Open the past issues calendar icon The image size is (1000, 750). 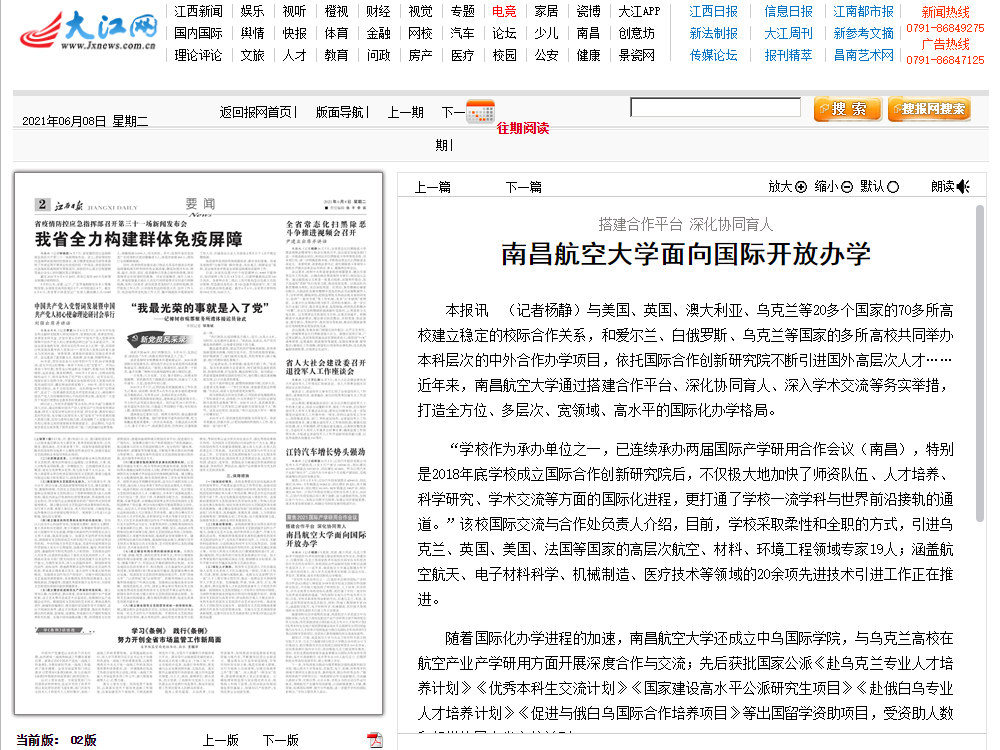(481, 112)
